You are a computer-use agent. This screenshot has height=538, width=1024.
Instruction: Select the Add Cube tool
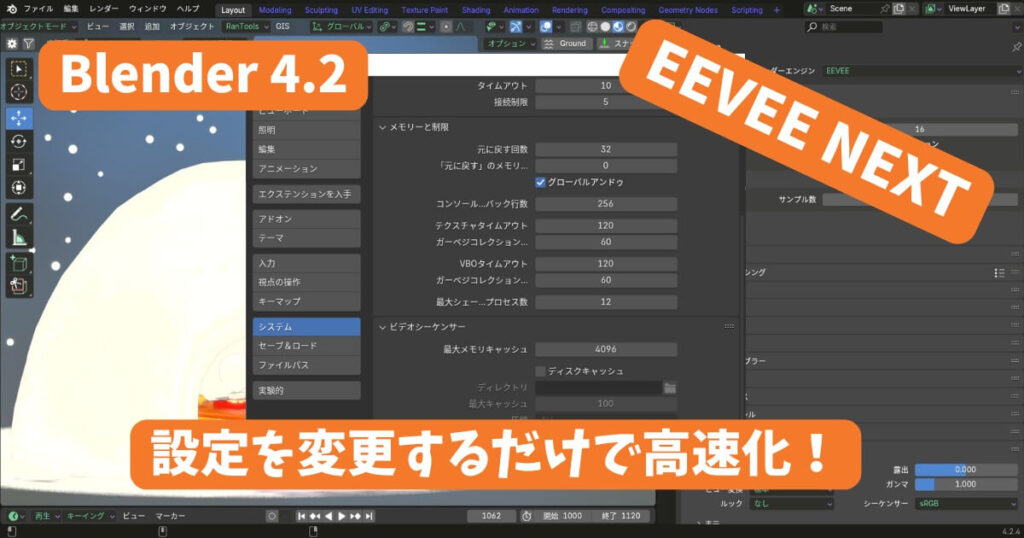pos(19,264)
